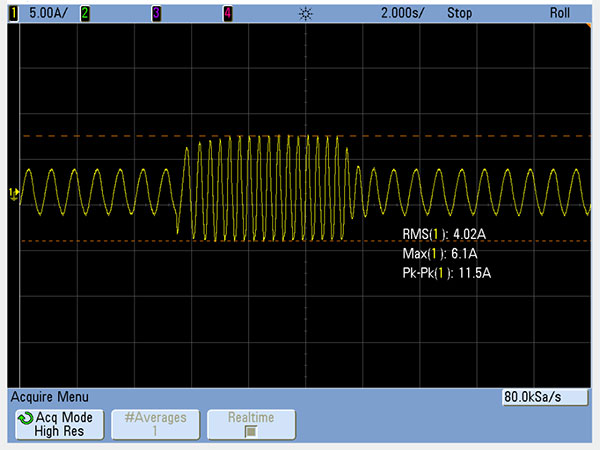Screen dimensions: 600x450
Task: Click the Max(1): 6.1A measurement
Action: click(440, 254)
